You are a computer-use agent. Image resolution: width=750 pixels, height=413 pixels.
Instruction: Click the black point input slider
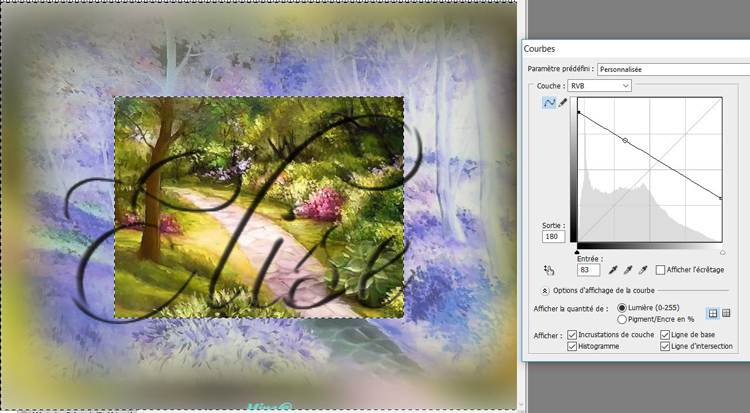click(577, 252)
